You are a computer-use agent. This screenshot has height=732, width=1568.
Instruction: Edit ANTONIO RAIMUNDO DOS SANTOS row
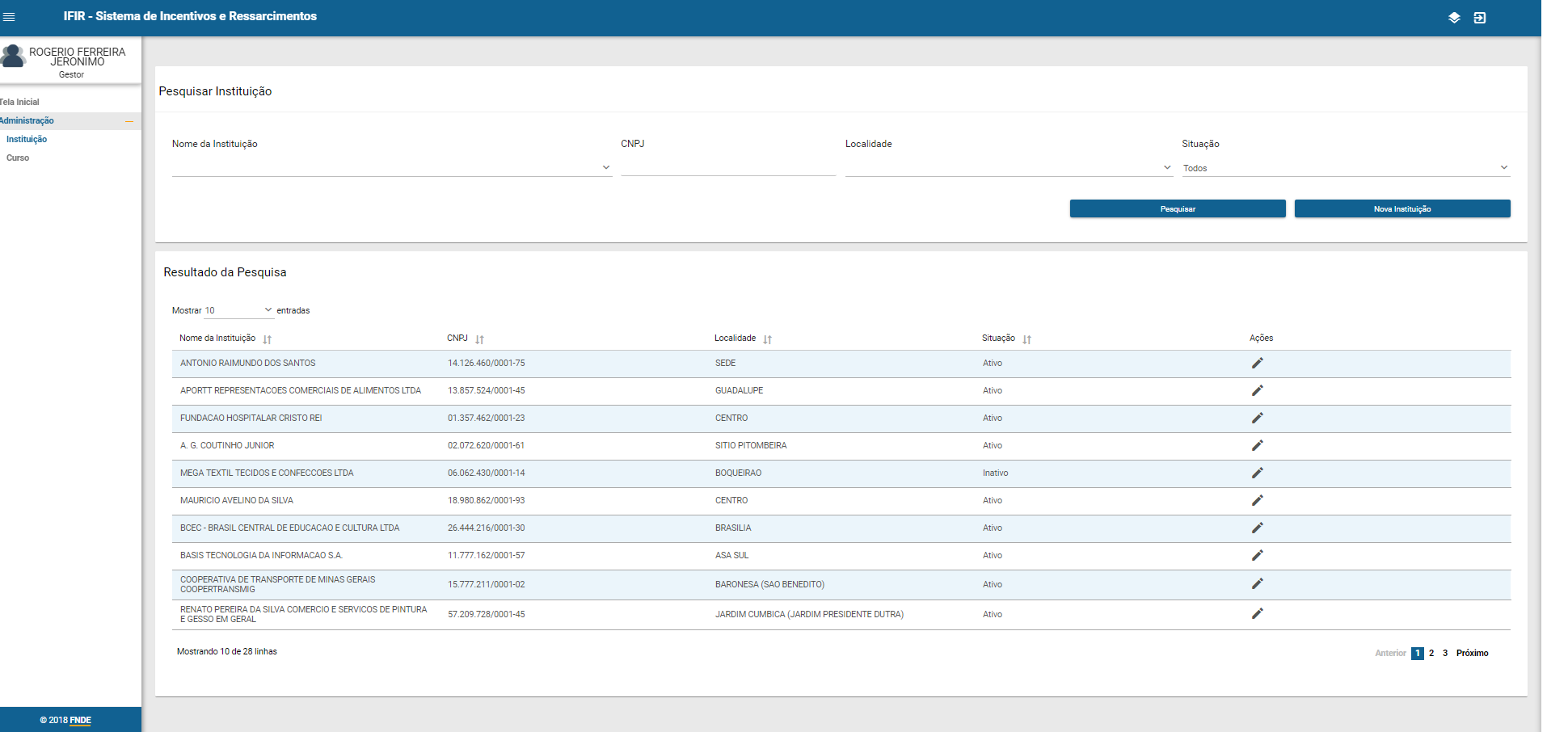tap(1257, 364)
